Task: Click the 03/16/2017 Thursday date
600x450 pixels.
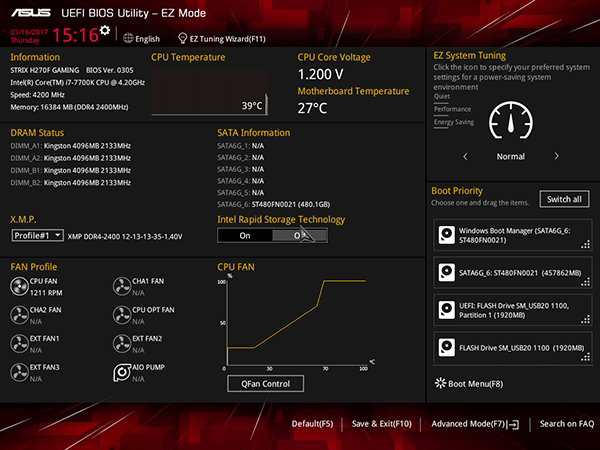Action: point(29,36)
